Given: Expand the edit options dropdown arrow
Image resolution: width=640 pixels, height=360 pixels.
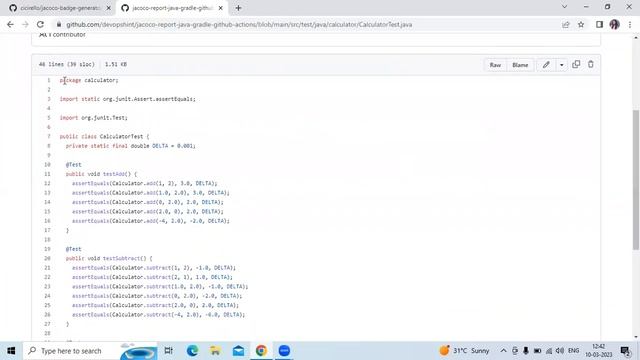Looking at the screenshot, I should 562,65.
